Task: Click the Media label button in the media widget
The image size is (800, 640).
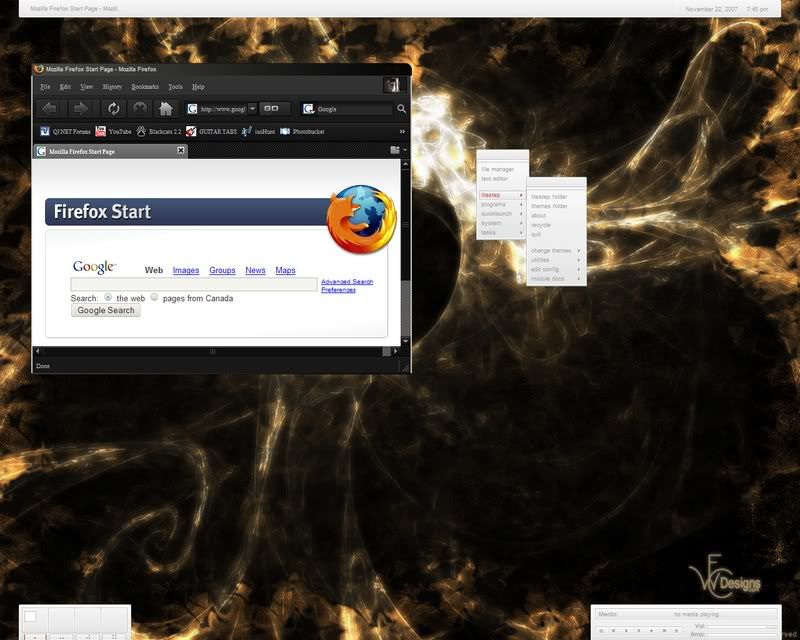Action: [607, 614]
